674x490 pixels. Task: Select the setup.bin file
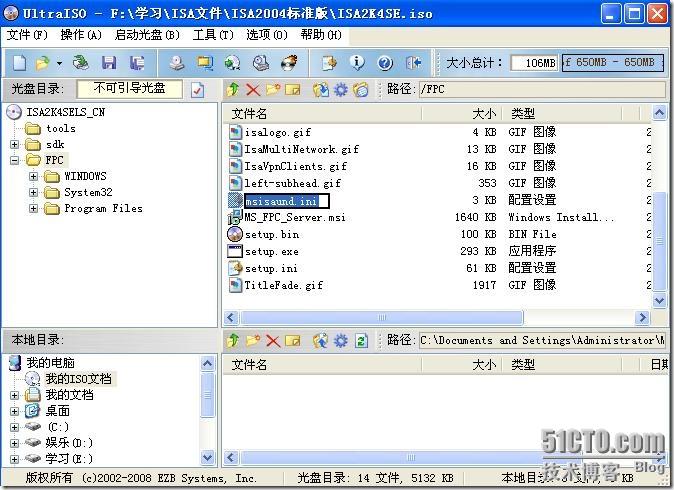[272, 234]
